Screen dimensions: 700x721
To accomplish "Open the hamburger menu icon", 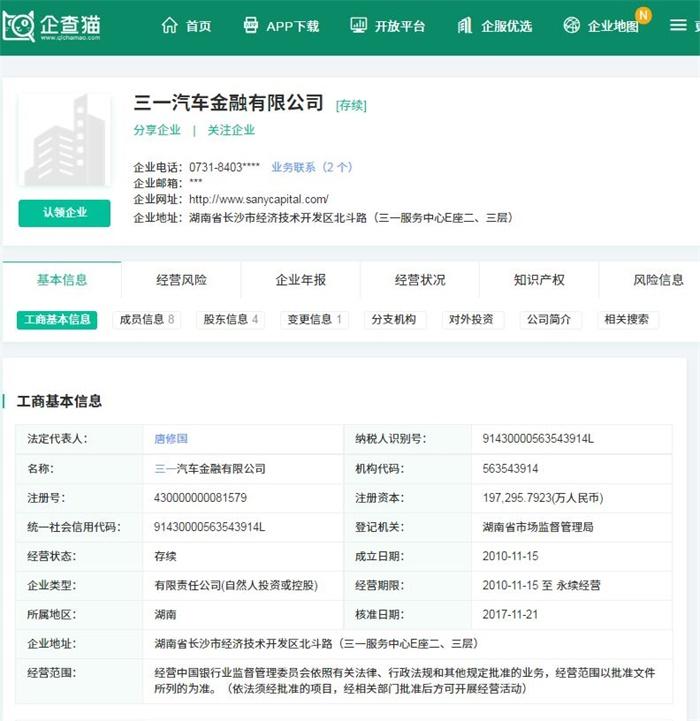I will tap(678, 25).
